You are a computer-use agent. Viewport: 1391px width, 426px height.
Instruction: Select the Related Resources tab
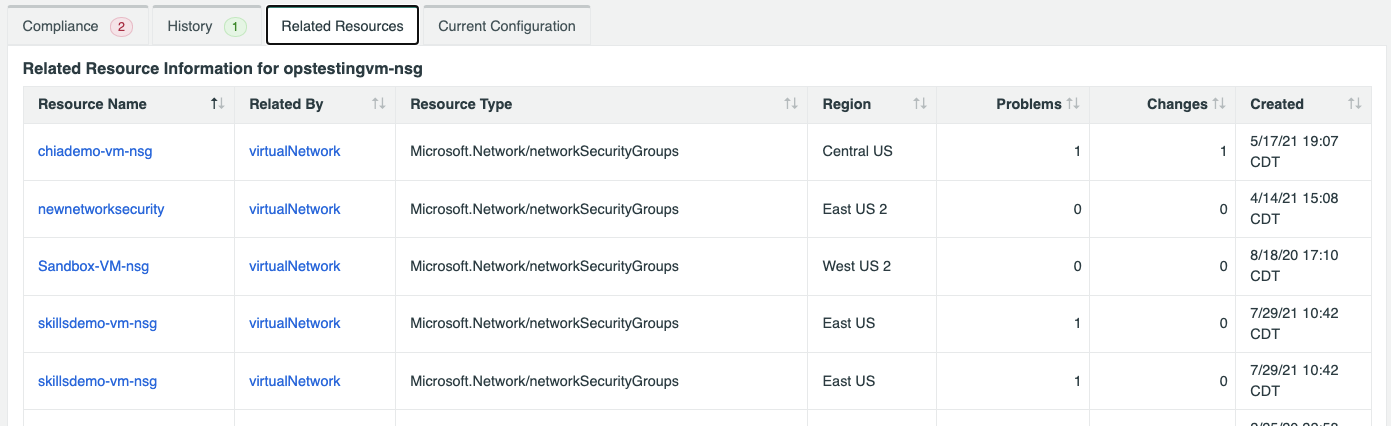(342, 27)
